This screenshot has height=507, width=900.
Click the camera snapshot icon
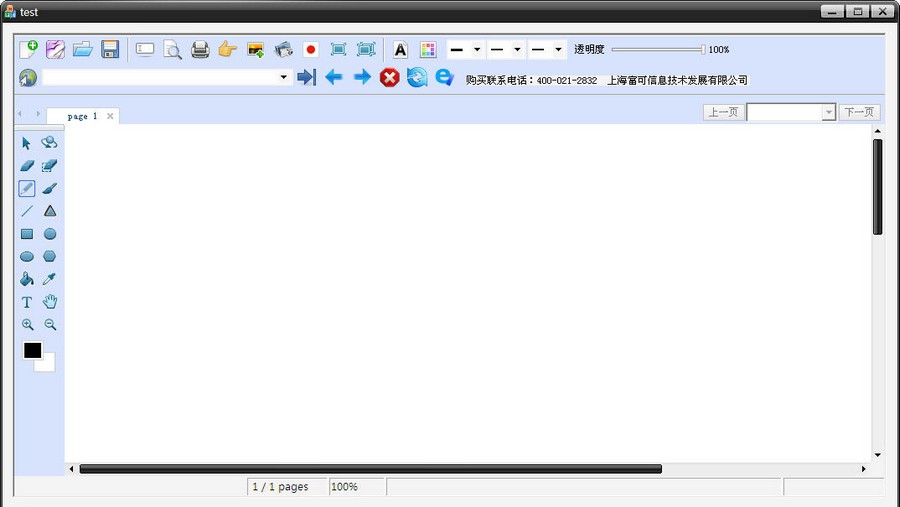pyautogui.click(x=283, y=50)
